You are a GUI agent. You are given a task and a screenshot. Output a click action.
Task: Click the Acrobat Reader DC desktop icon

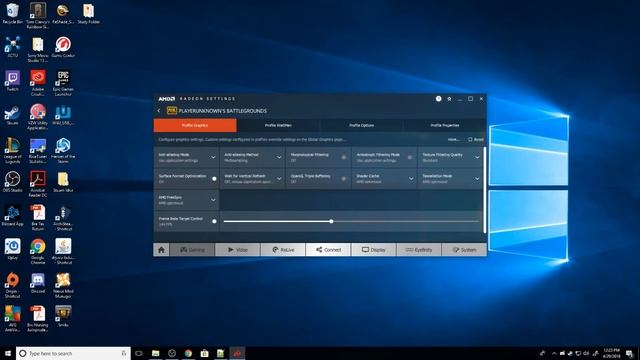(x=38, y=184)
